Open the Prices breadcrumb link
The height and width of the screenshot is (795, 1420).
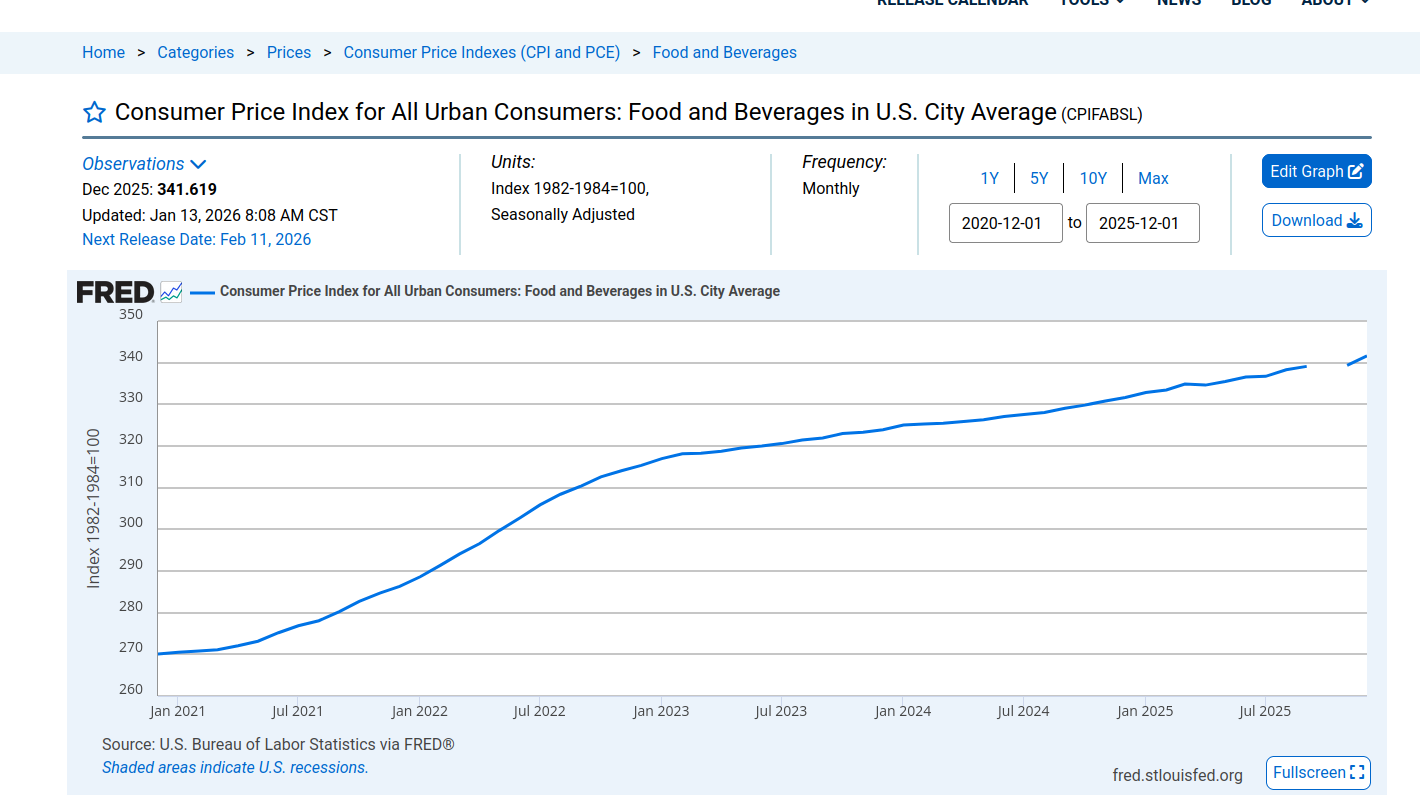[x=289, y=53]
